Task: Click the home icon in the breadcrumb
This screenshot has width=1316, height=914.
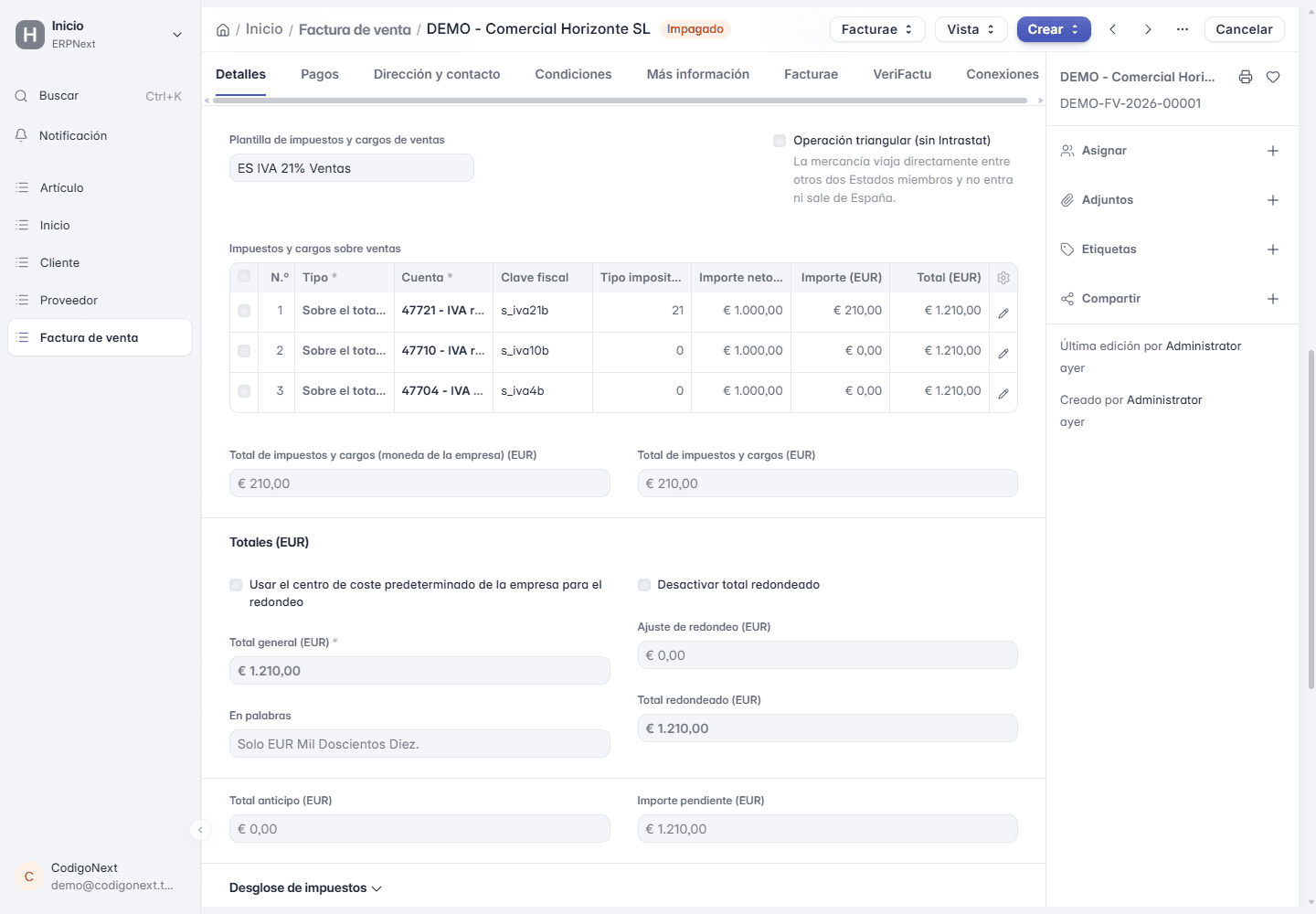Action: click(x=223, y=29)
